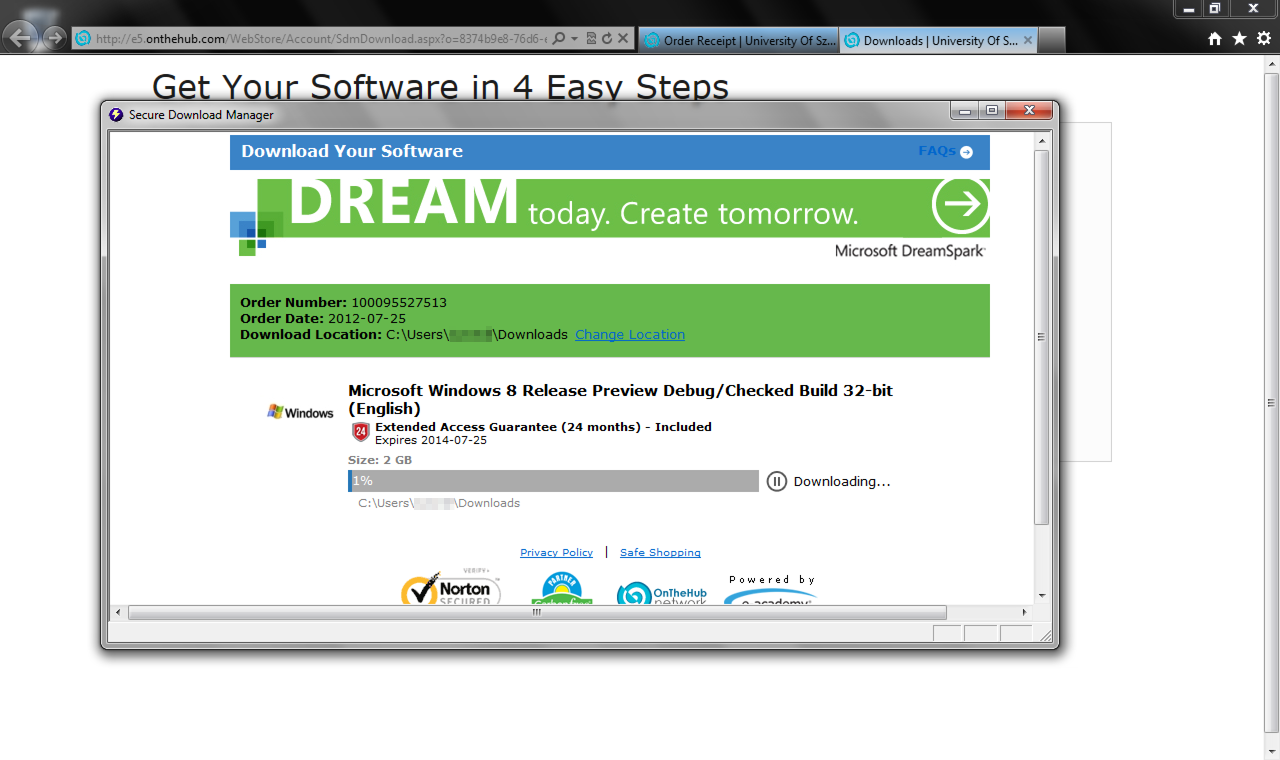
Task: Stop loading with the address bar X icon
Action: coord(622,39)
